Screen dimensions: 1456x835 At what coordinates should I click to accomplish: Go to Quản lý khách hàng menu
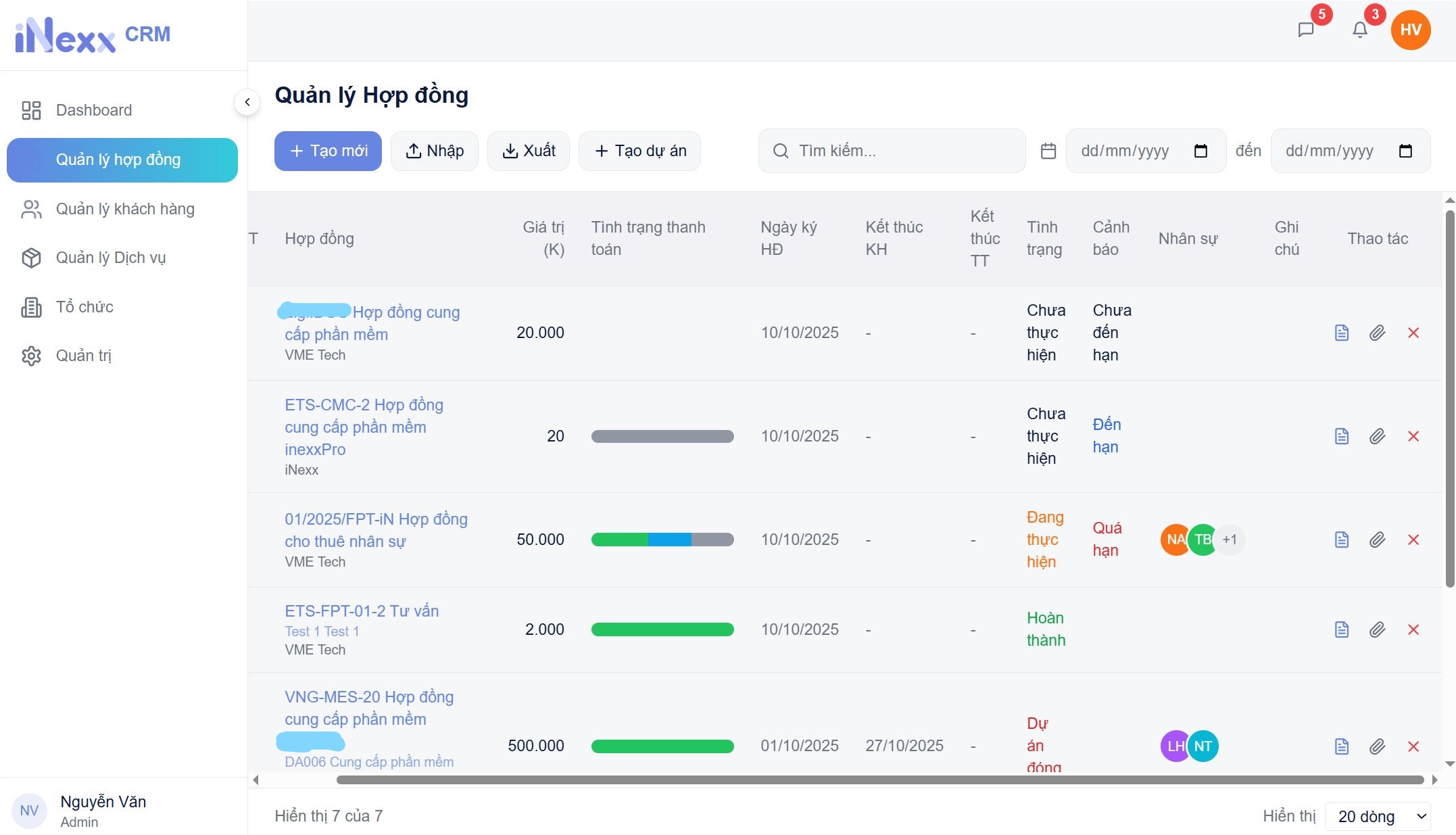click(125, 209)
